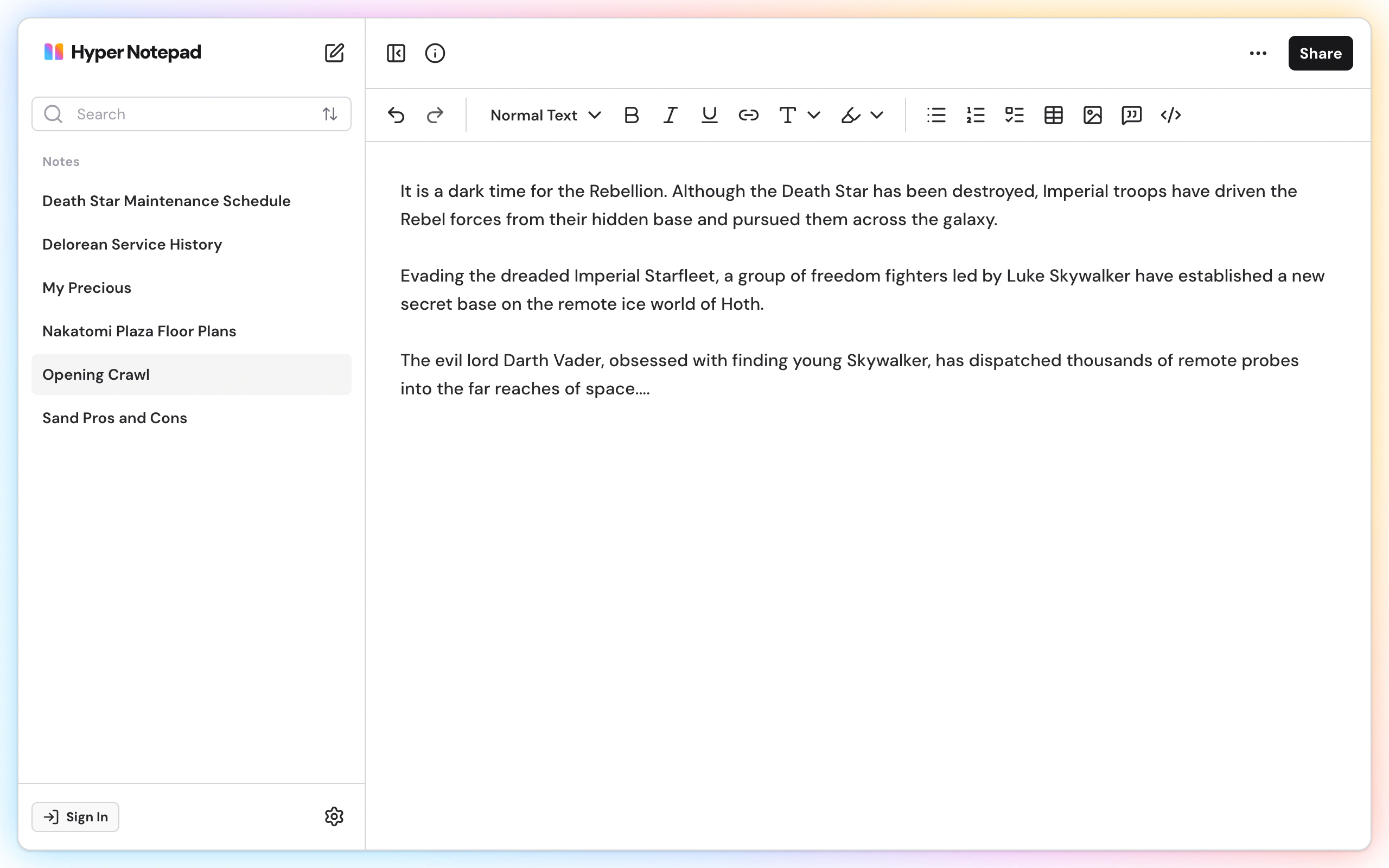Click the text color T icon
The height and width of the screenshot is (868, 1389).
pos(787,115)
